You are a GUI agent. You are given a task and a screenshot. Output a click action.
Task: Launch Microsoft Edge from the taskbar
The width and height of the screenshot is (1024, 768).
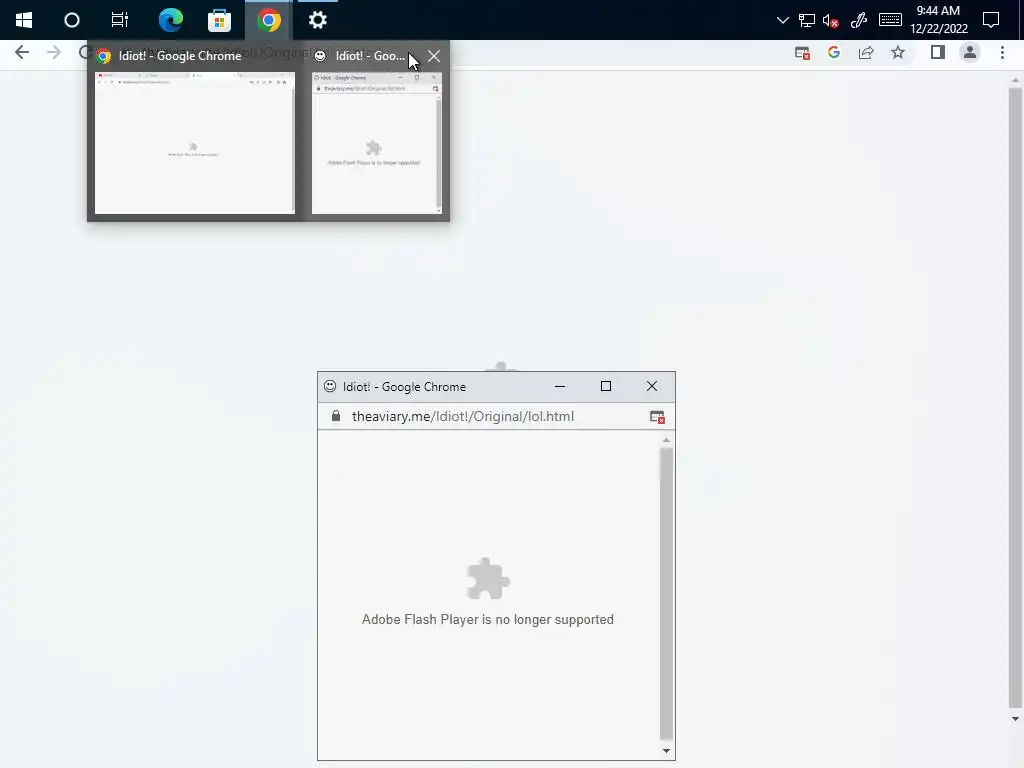pos(170,20)
